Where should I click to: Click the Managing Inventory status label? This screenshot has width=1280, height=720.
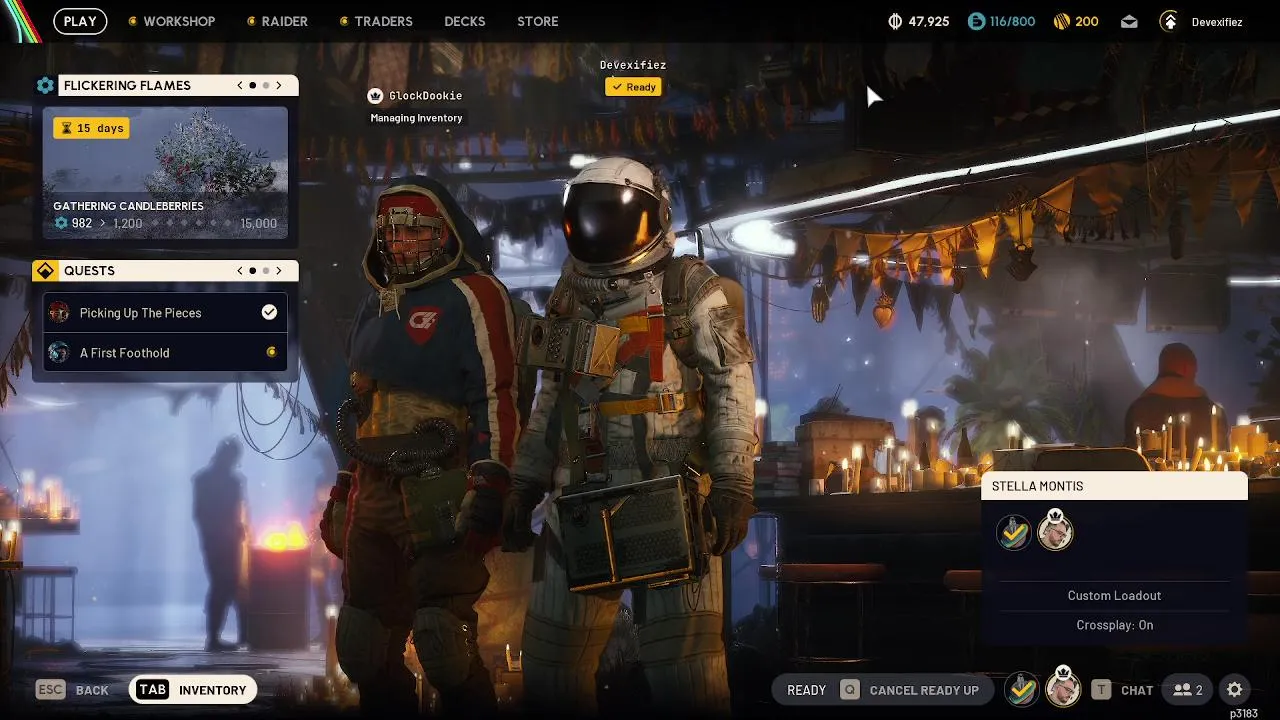416,118
